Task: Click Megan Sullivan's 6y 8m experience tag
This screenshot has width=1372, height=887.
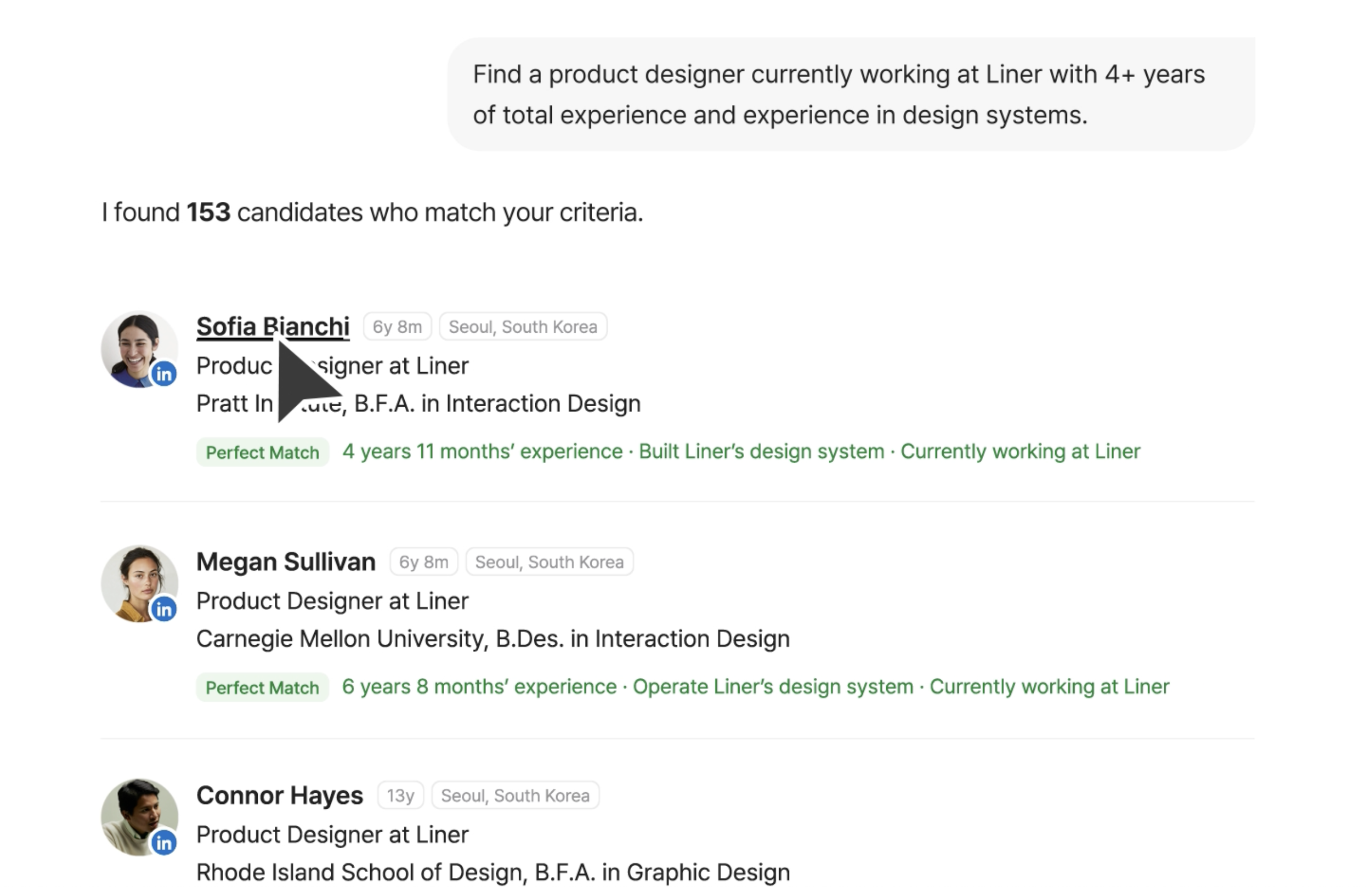Action: [x=423, y=562]
